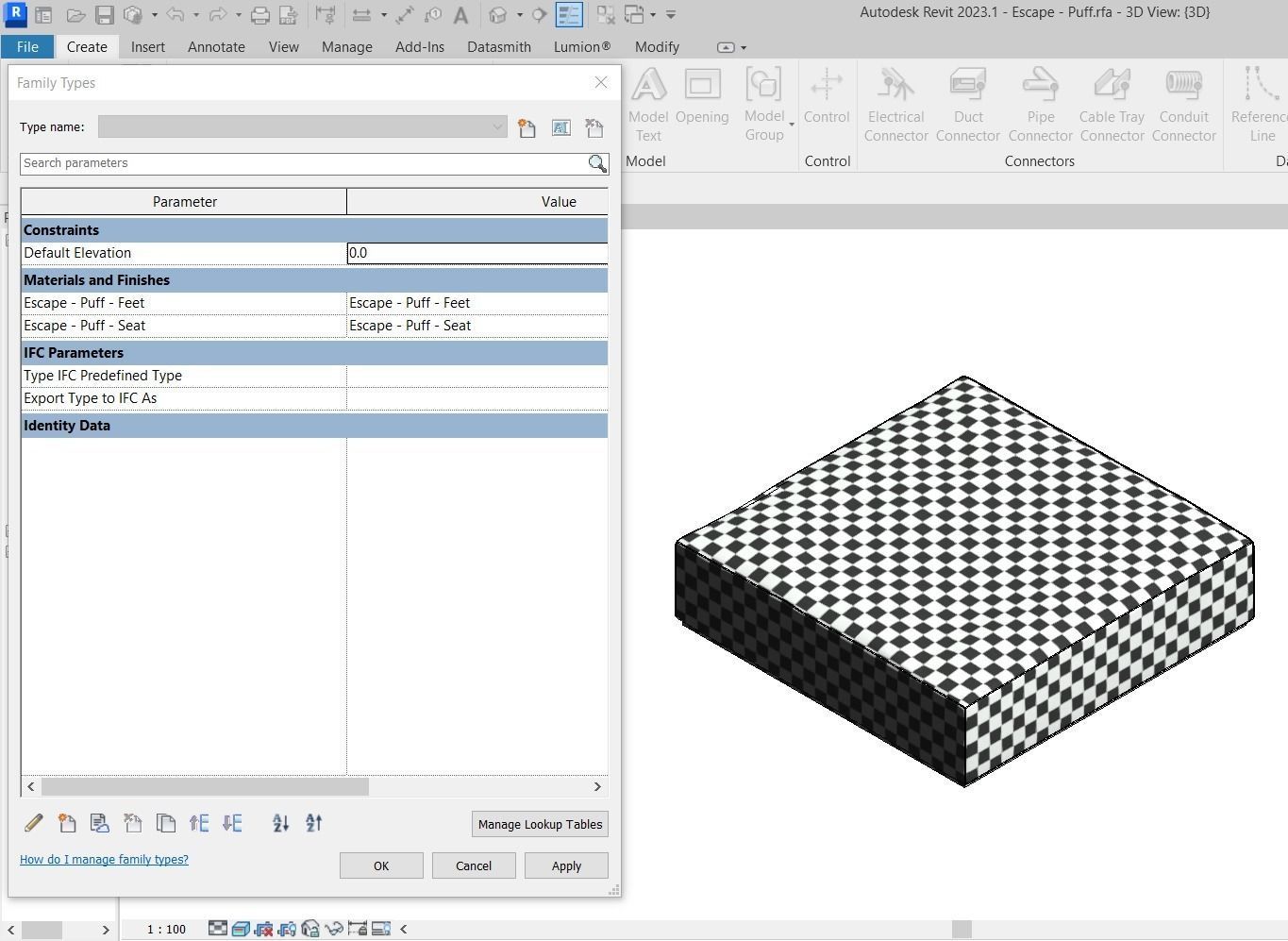
Task: Toggle the Visual Style in view control bar
Action: [241, 929]
